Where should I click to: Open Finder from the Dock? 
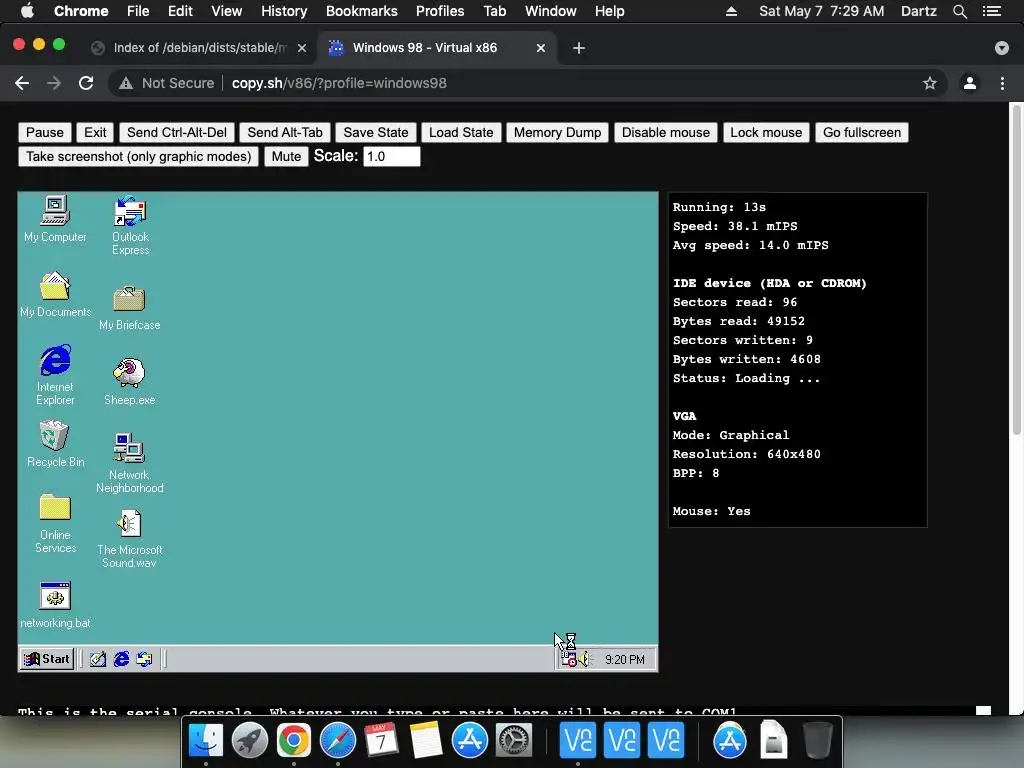206,741
